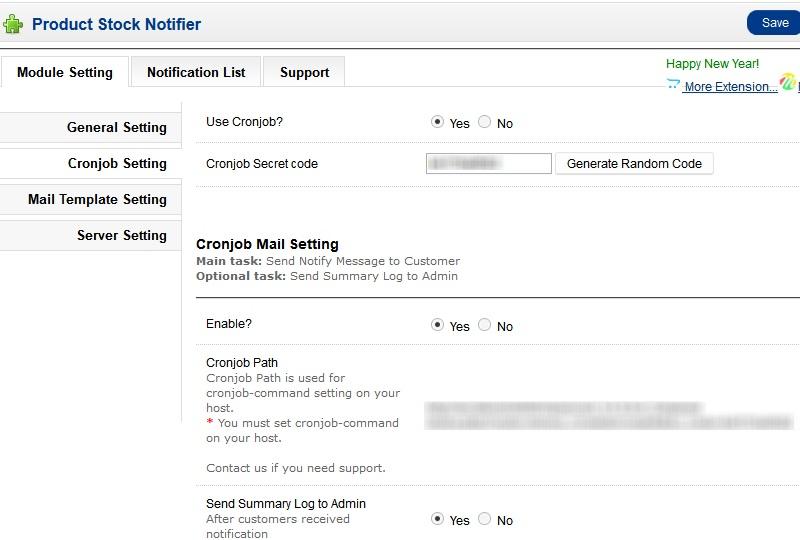
Task: Click the shopping cart icon beside More Extension
Action: click(673, 86)
